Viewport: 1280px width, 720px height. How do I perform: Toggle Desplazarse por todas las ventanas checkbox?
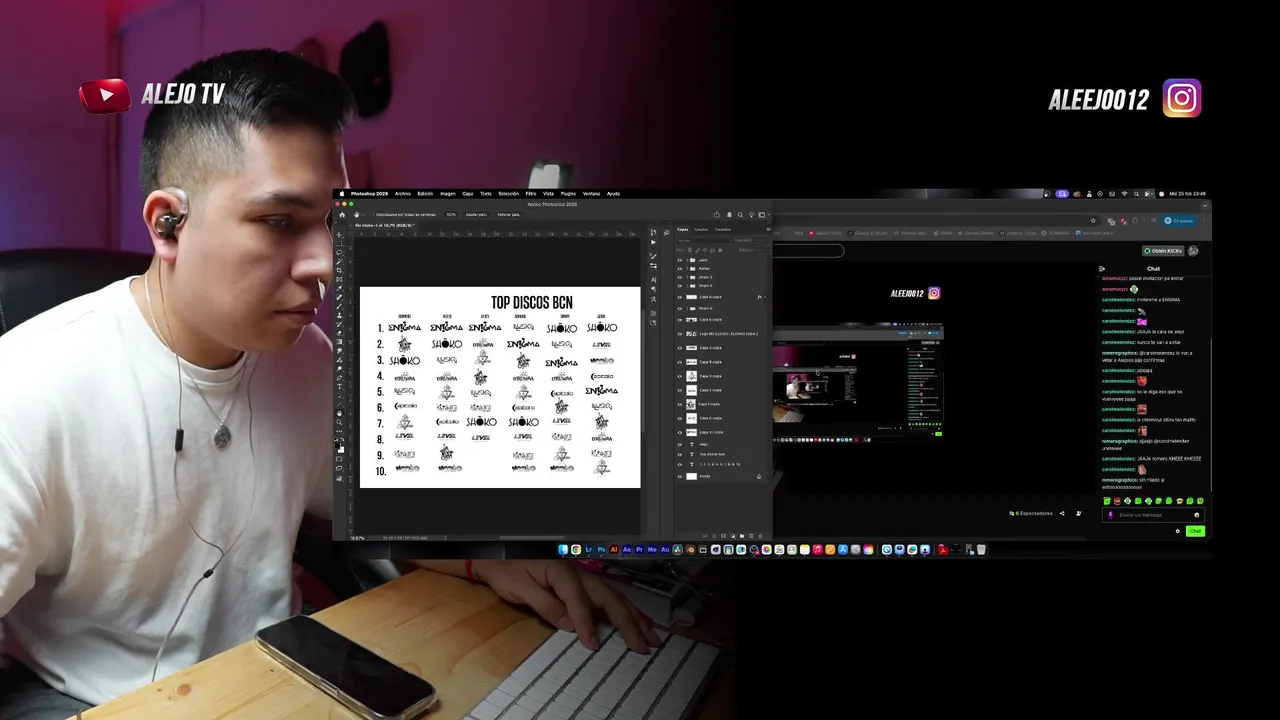click(373, 215)
